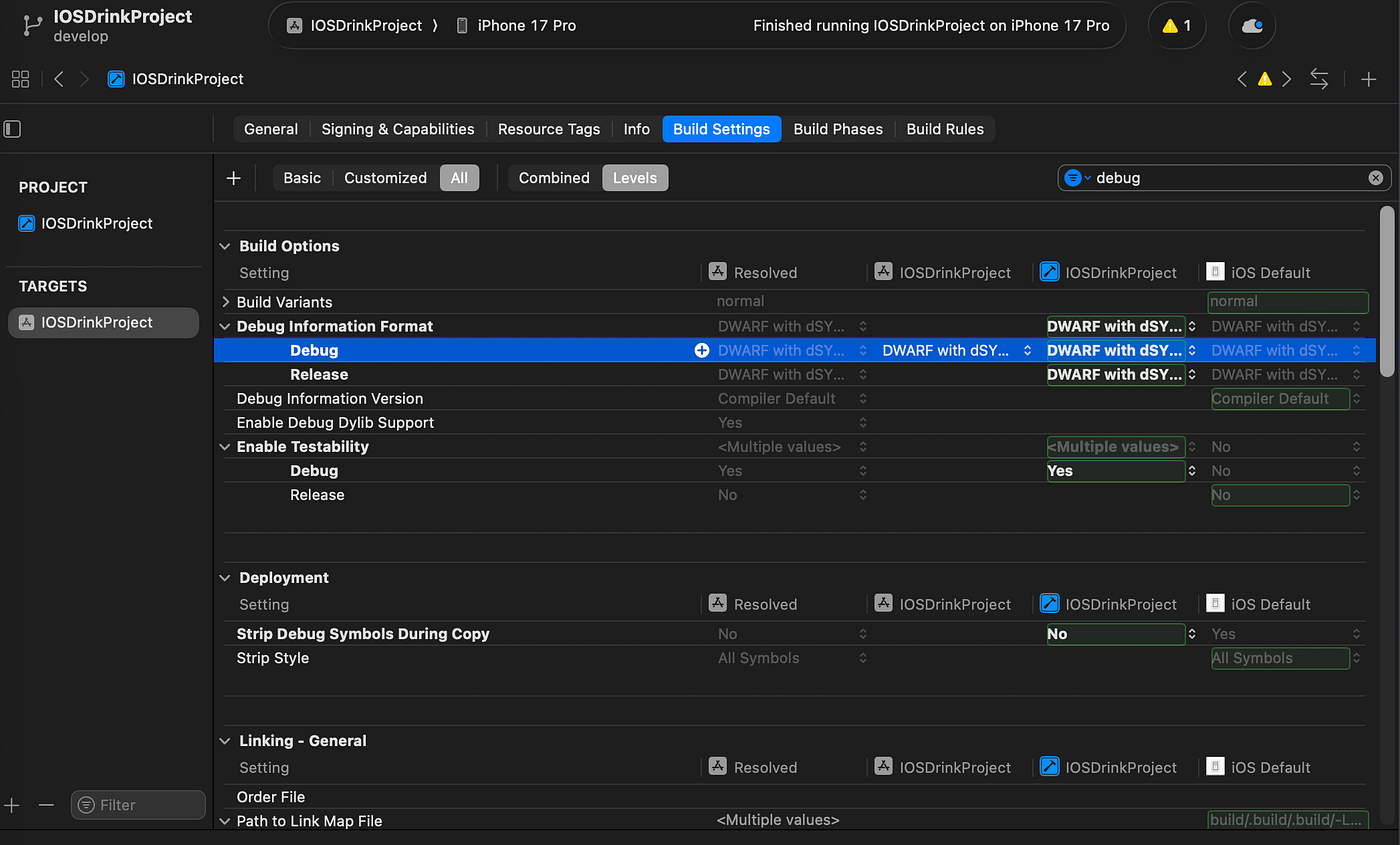1400x845 pixels.
Task: Open selected Debug row's Resolved DWARF dropdown
Action: coord(792,351)
